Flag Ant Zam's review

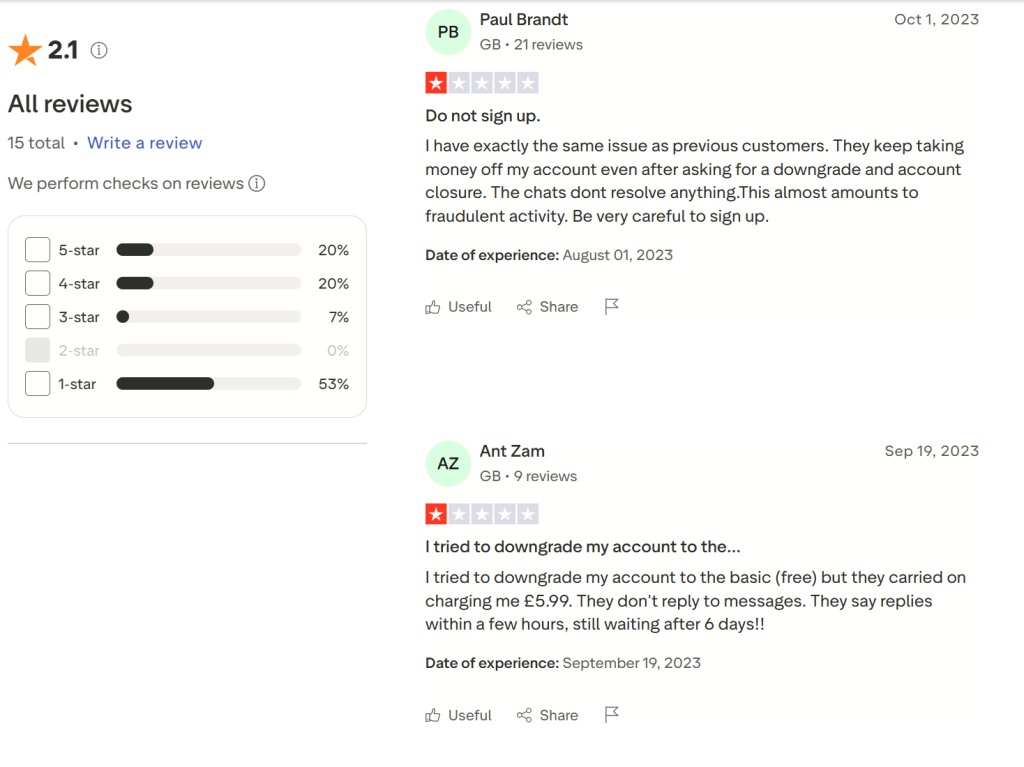[612, 714]
